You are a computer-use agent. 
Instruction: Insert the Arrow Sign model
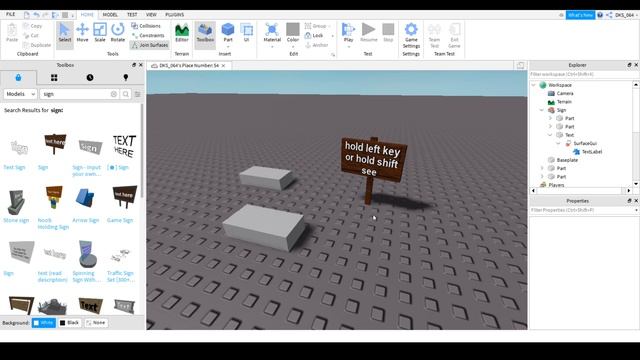(x=85, y=199)
